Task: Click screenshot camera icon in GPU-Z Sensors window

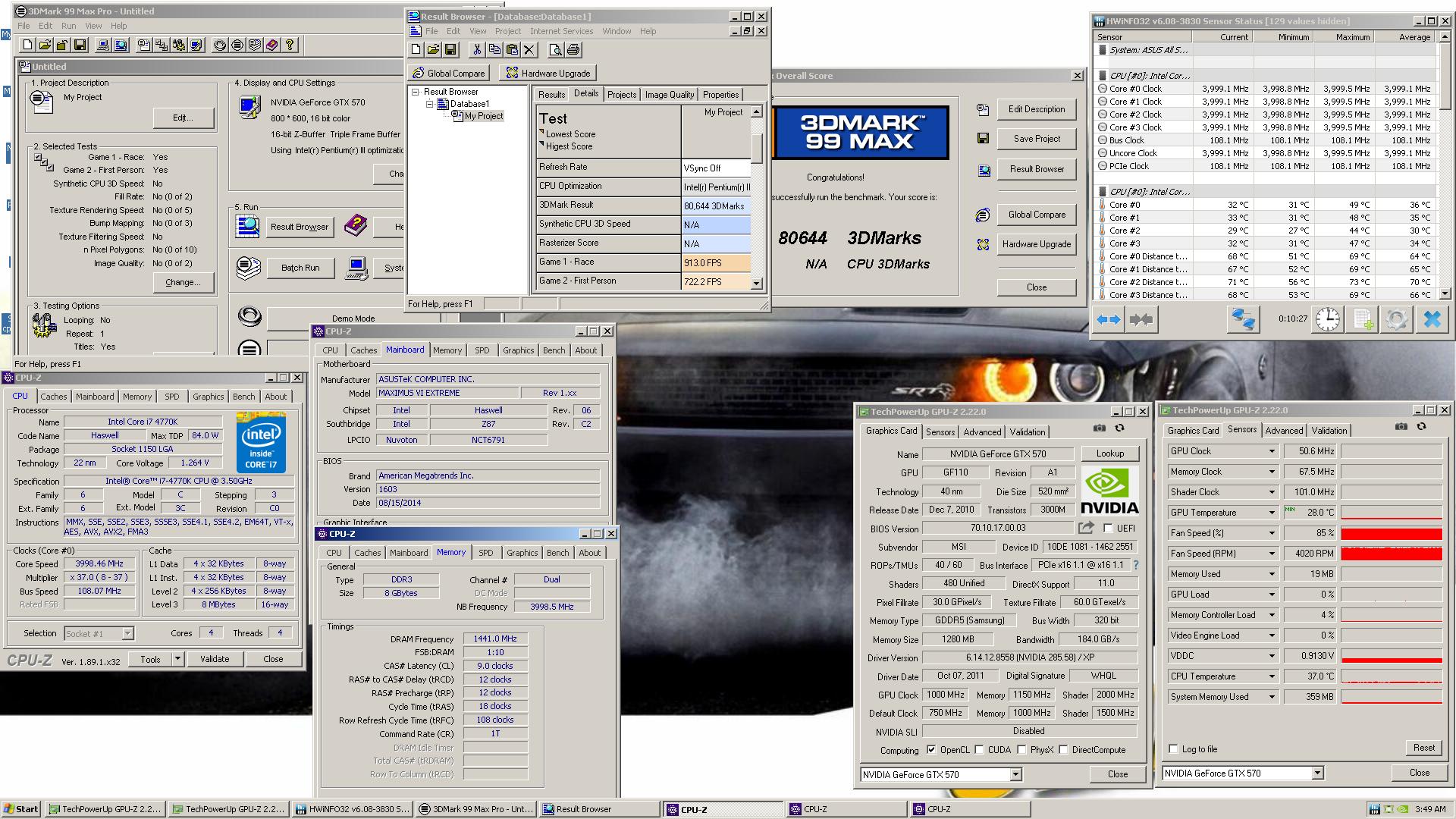Action: pyautogui.click(x=1401, y=427)
